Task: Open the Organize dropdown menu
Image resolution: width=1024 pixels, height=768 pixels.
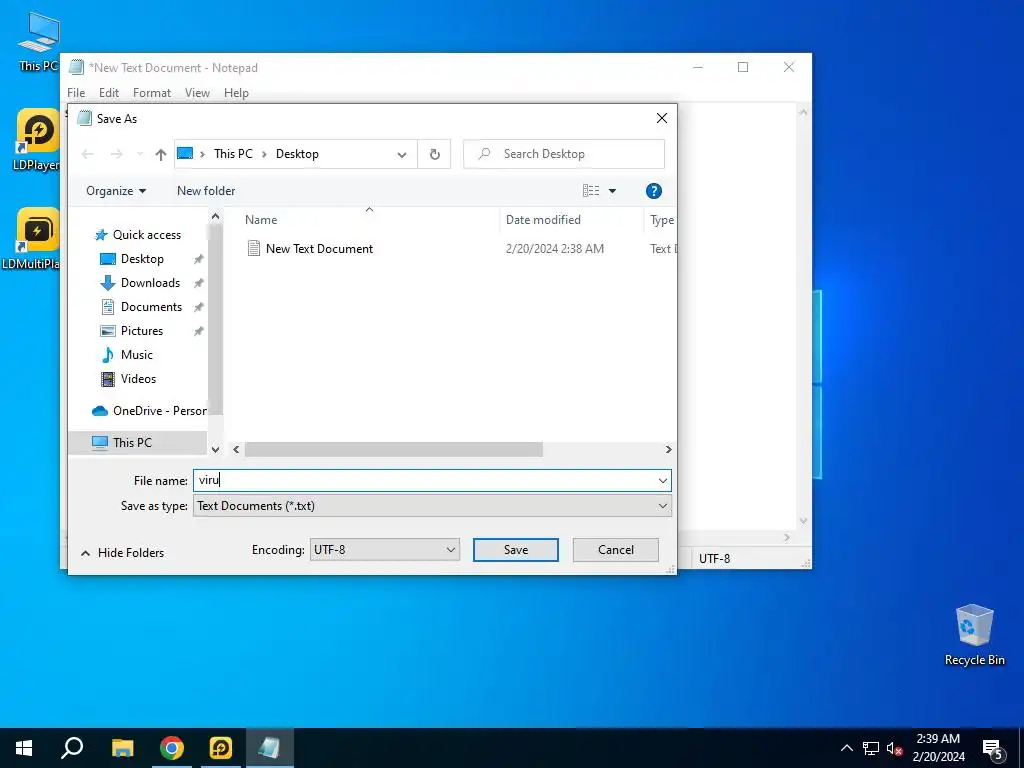Action: pos(116,191)
